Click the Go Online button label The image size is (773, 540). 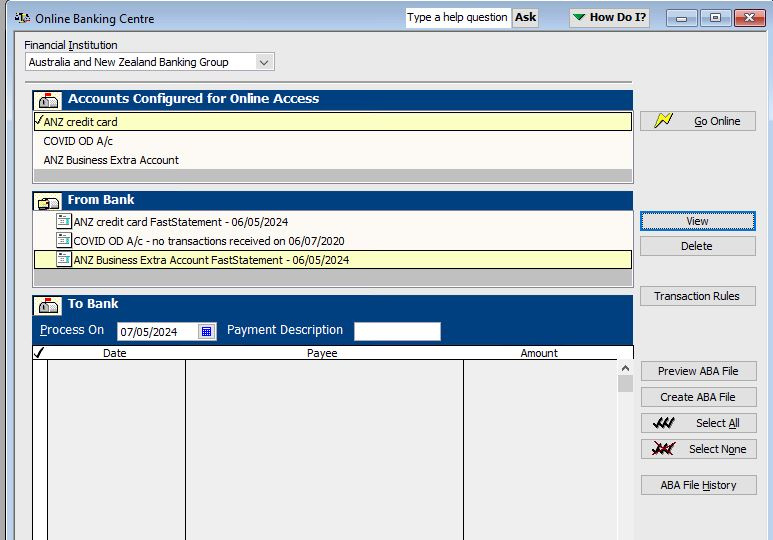[x=717, y=121]
